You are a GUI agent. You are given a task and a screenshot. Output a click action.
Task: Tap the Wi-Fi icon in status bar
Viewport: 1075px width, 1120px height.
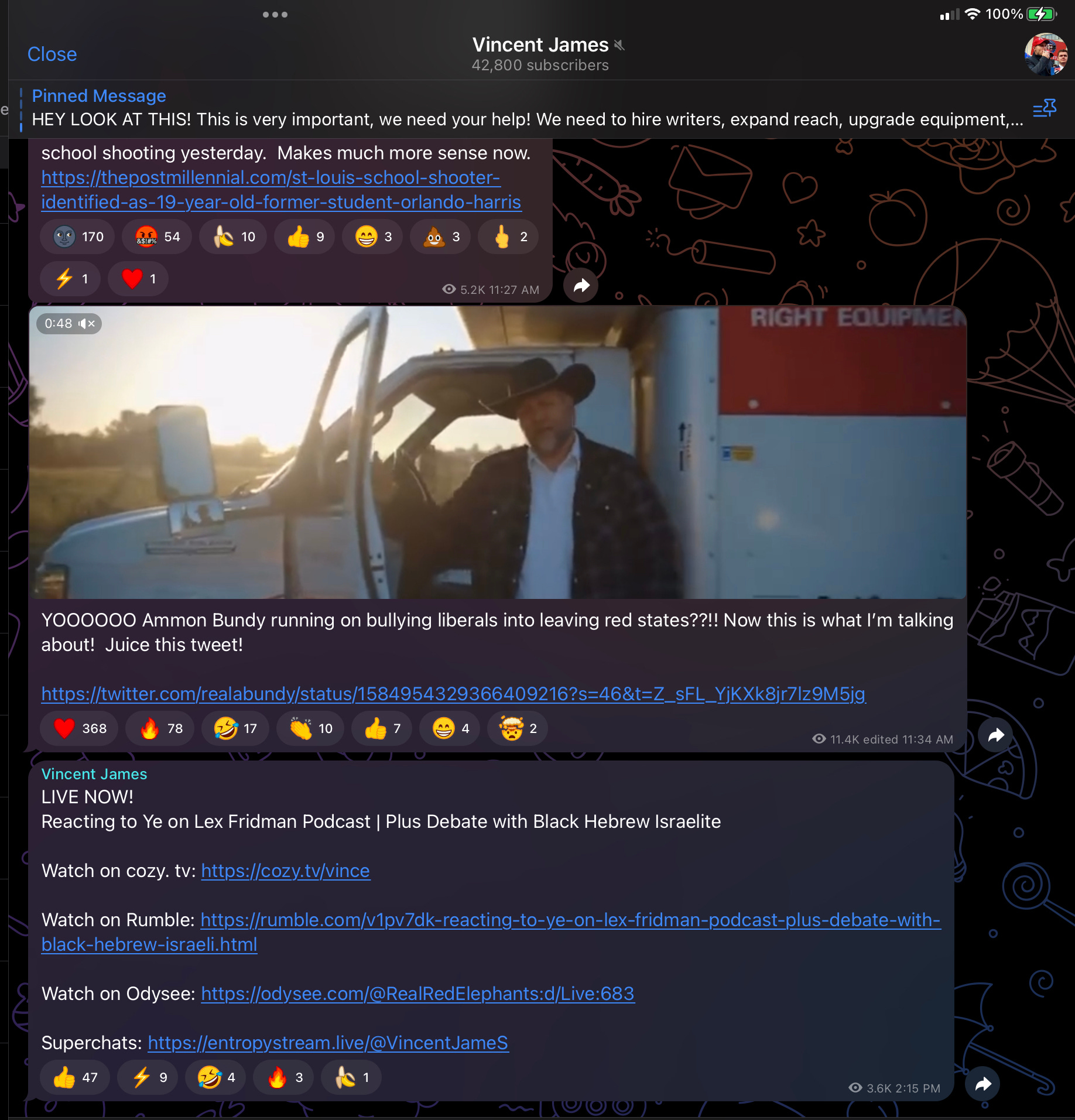pos(973,14)
